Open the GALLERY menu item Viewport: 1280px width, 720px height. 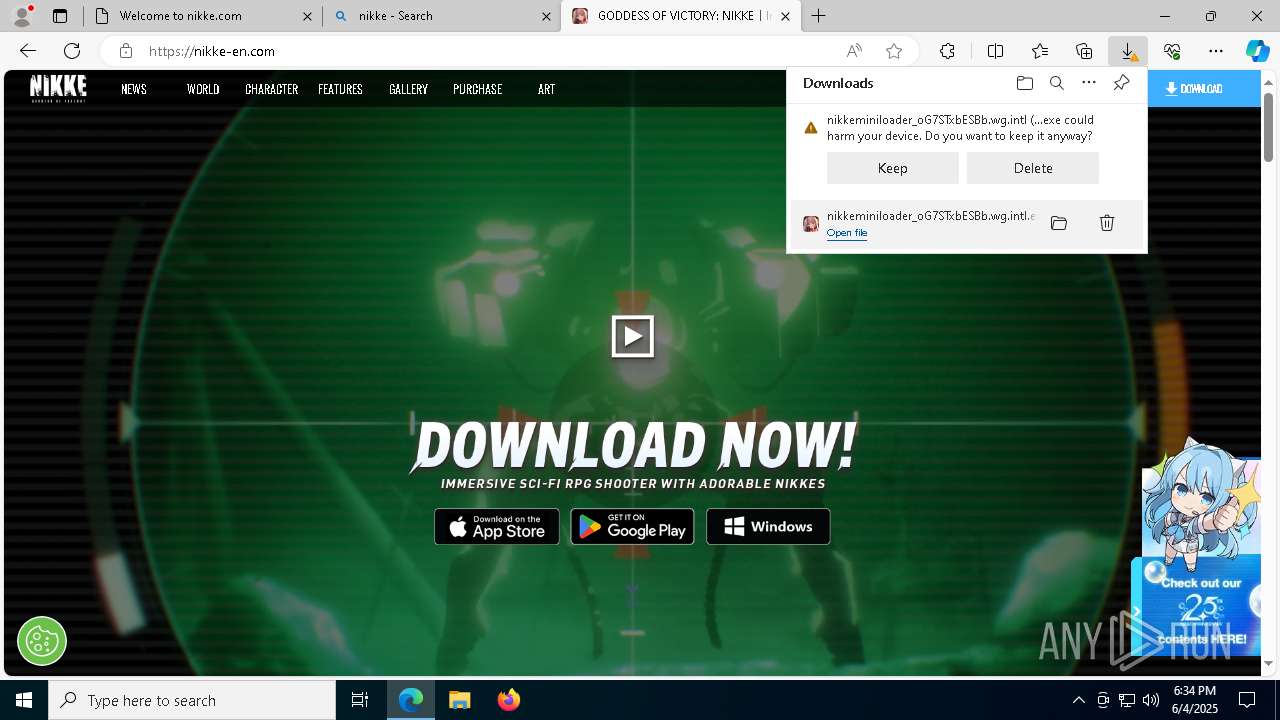408,89
